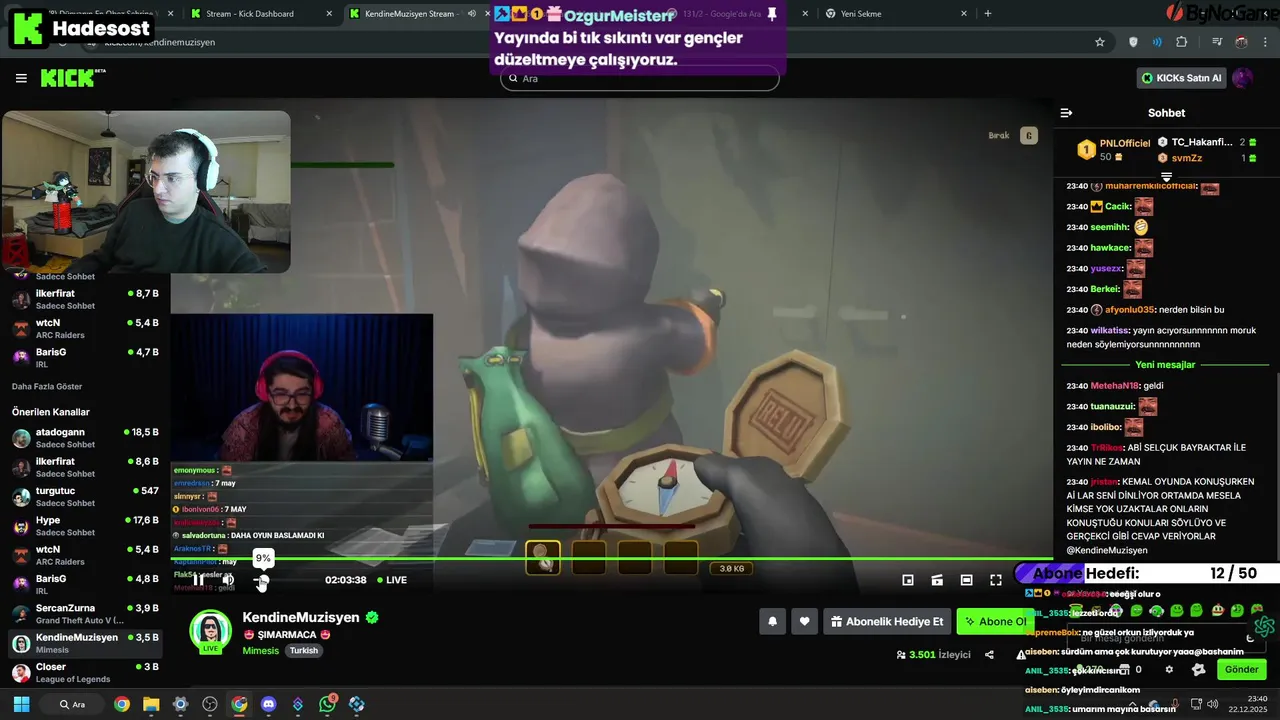Select KendineMuzisyen in sidebar list
1280x720 pixels.
pos(85,643)
